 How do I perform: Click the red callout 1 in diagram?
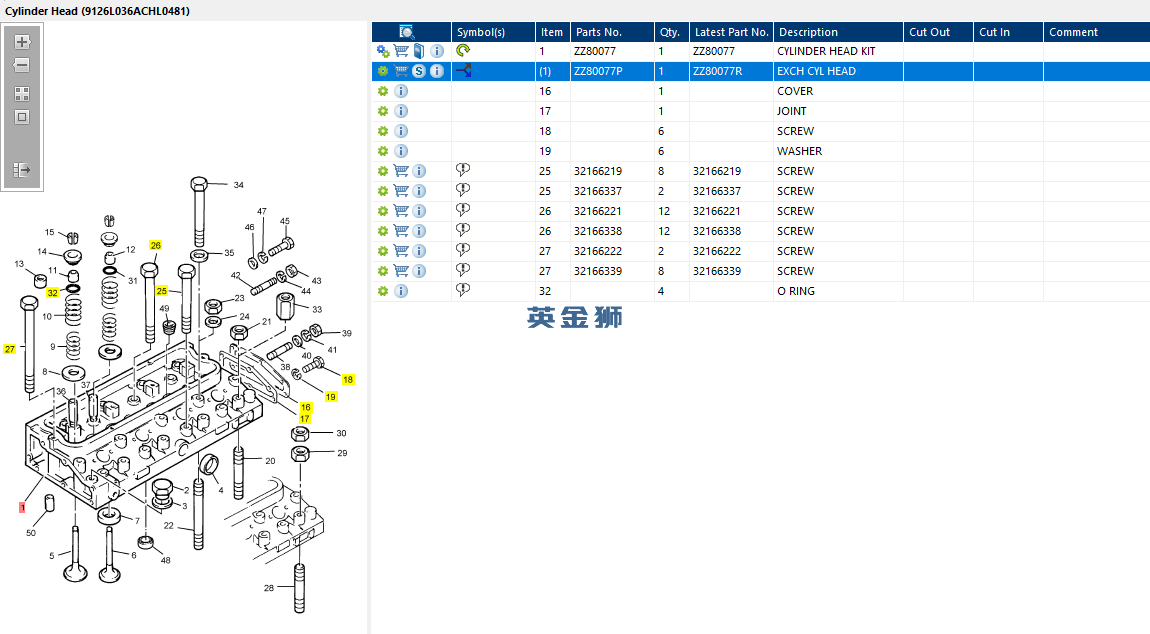tap(22, 507)
